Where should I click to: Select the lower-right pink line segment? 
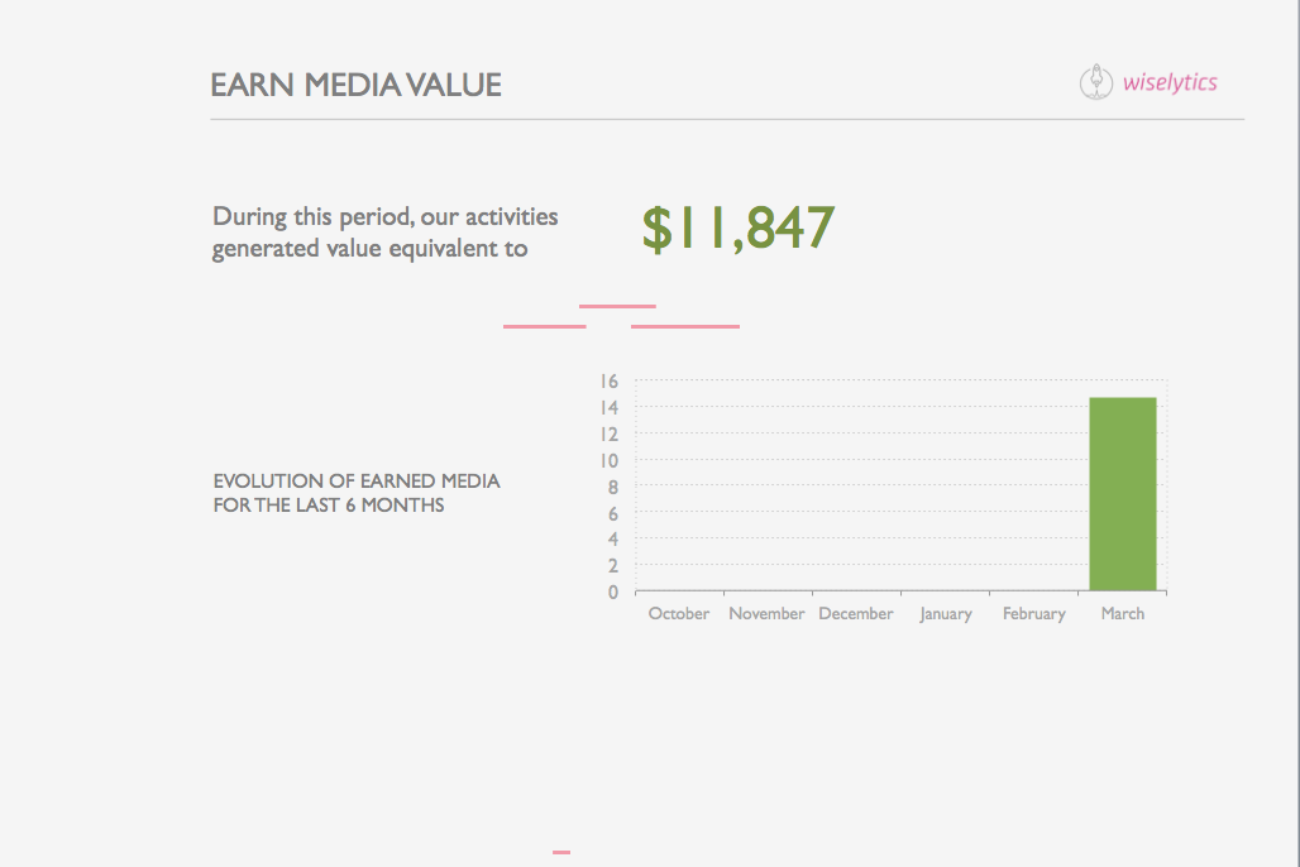[x=685, y=326]
